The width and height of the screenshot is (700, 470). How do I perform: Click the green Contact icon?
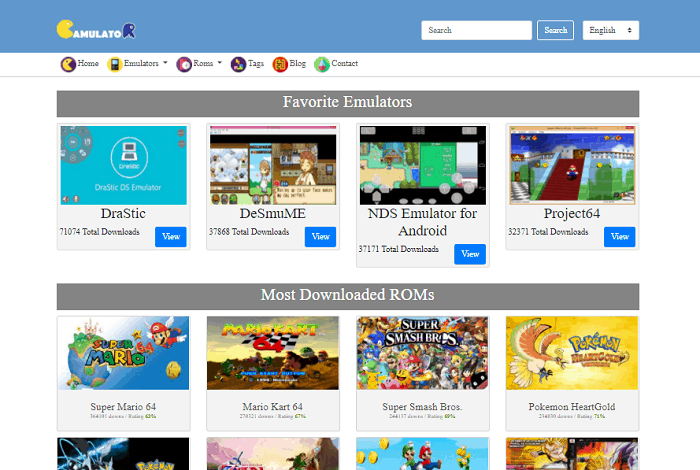click(x=321, y=64)
